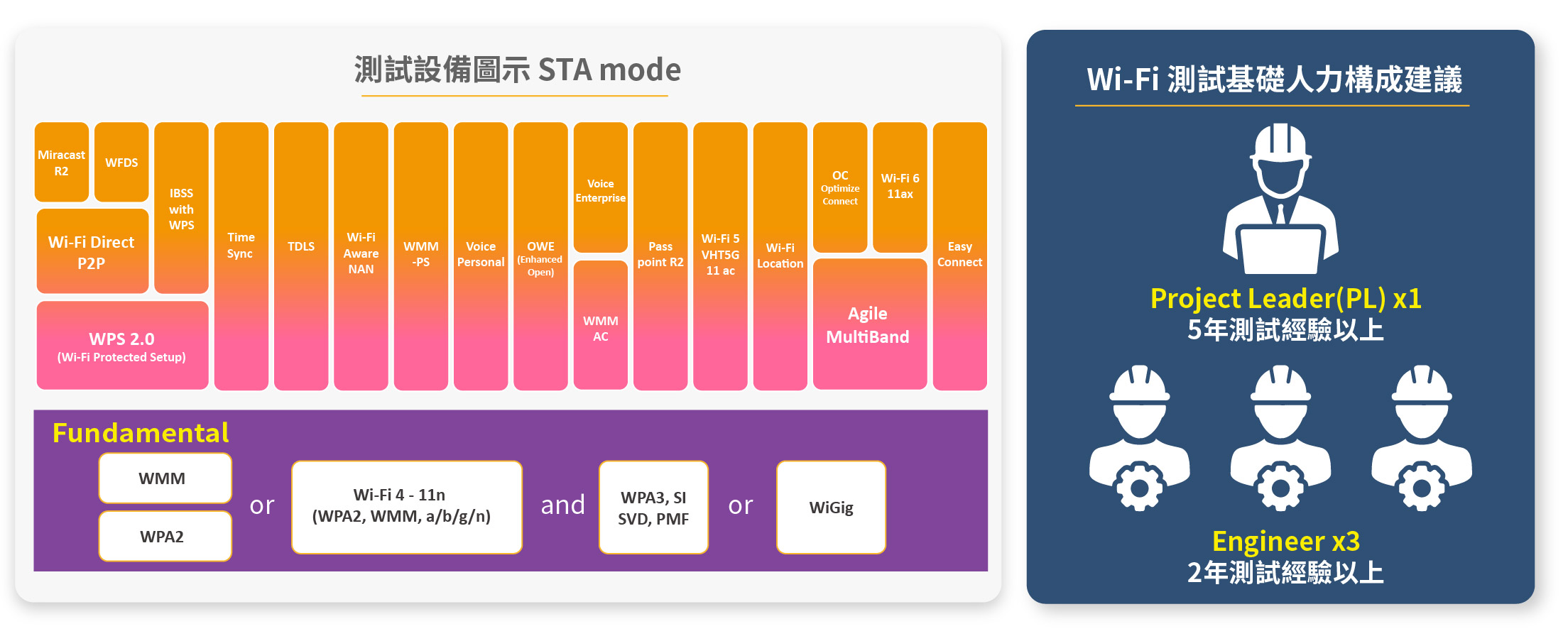Select the Wi-Fi Aware NAN column
1568x641 pixels.
[361, 256]
